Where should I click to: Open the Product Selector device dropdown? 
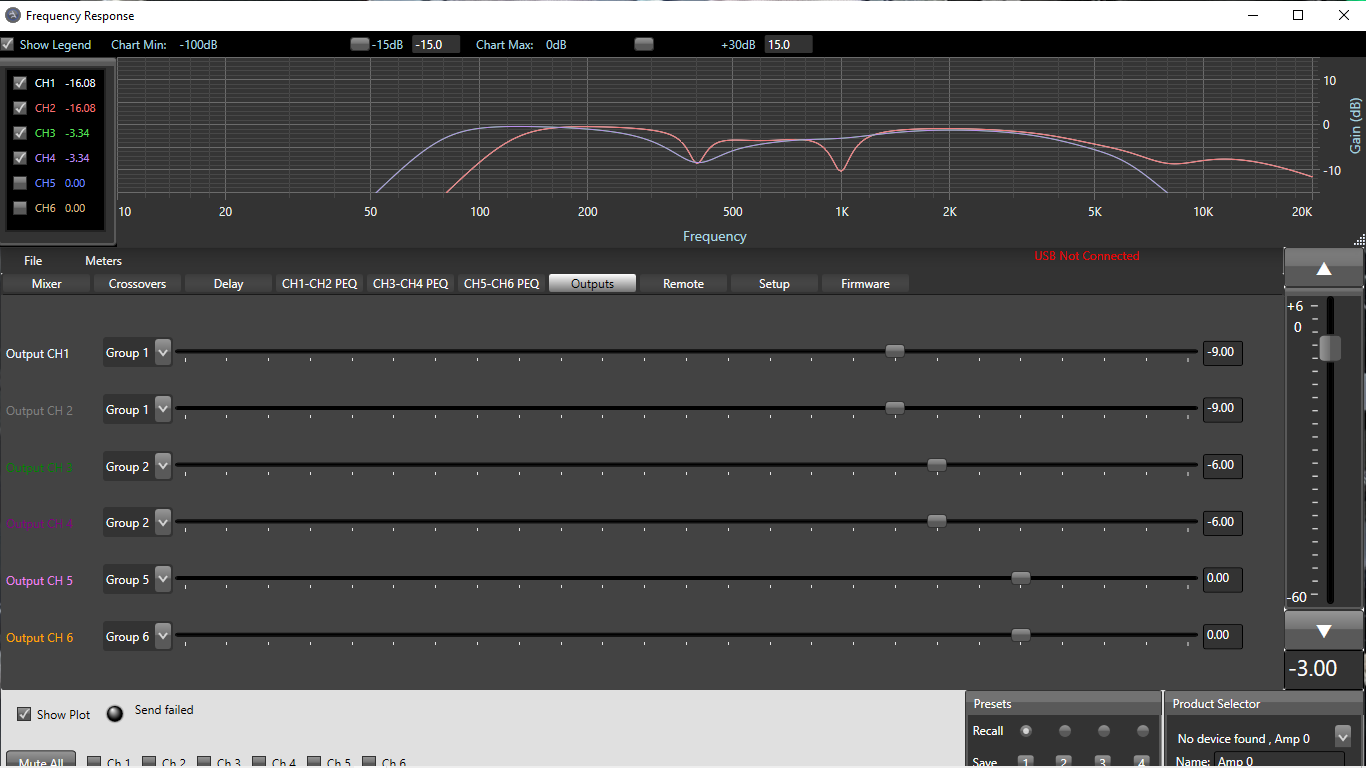1342,737
